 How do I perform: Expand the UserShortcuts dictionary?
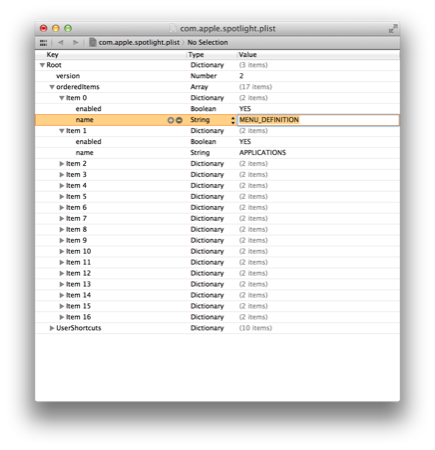pyautogui.click(x=52, y=328)
